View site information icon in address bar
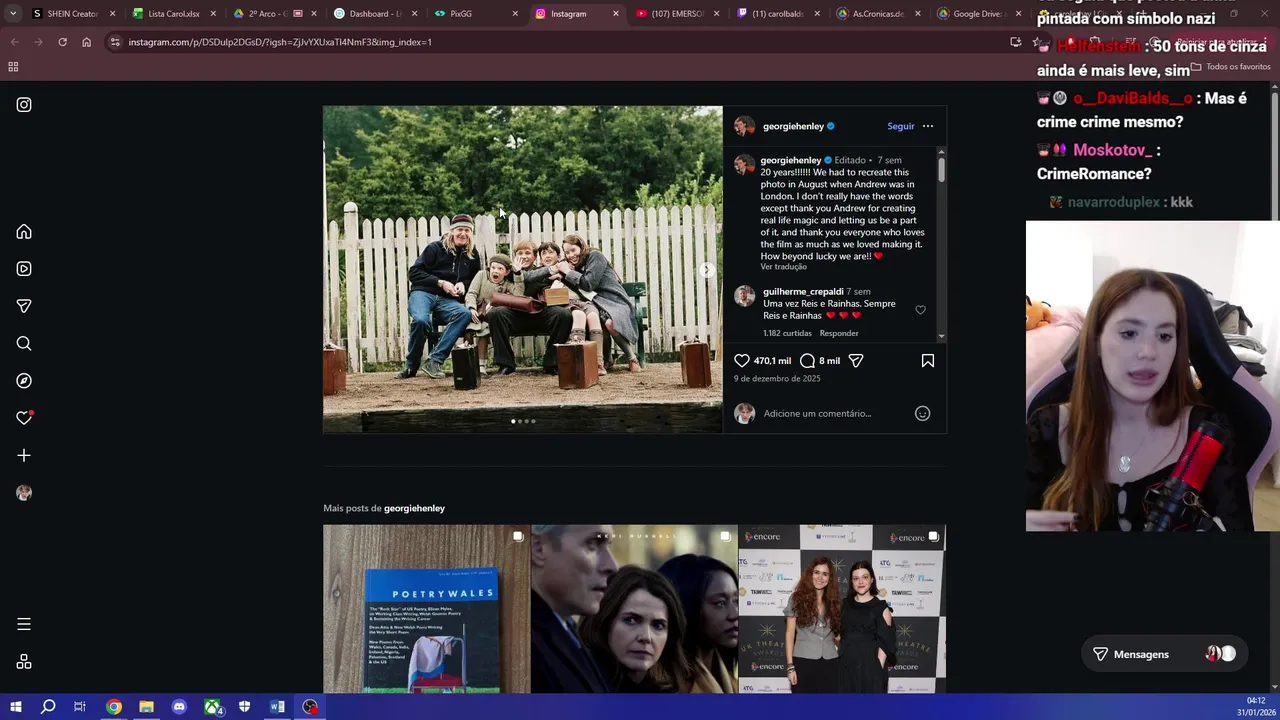Image resolution: width=1280 pixels, height=720 pixels. click(x=115, y=42)
